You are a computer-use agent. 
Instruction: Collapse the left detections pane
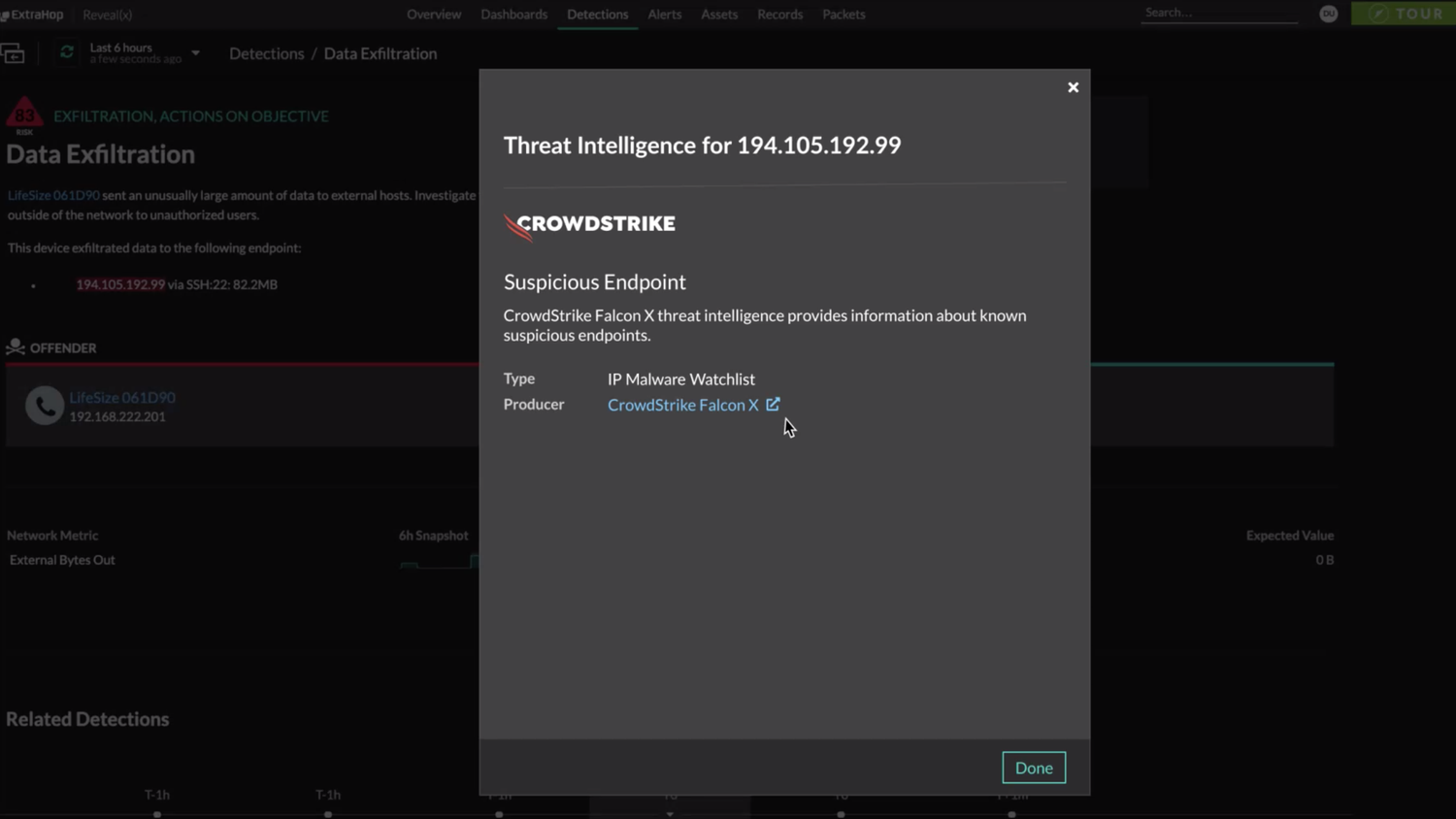coord(14,52)
